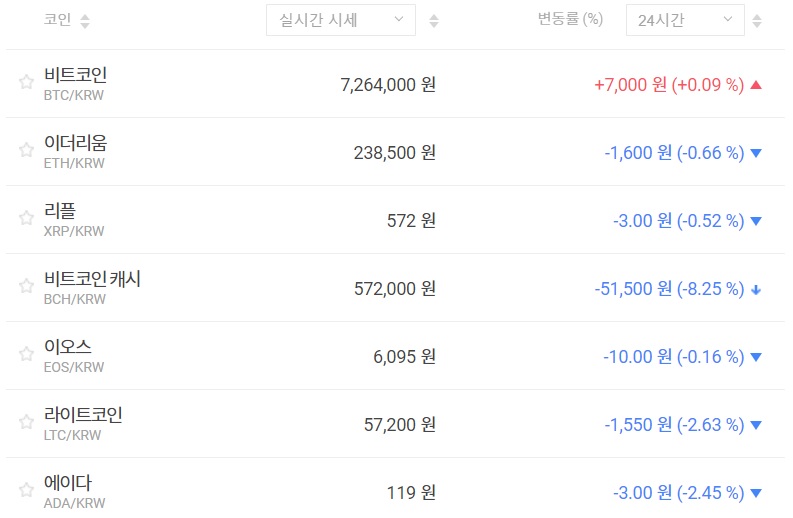This screenshot has height=518, width=793.
Task: Click the Litecoin star icon
Action: coord(26,422)
